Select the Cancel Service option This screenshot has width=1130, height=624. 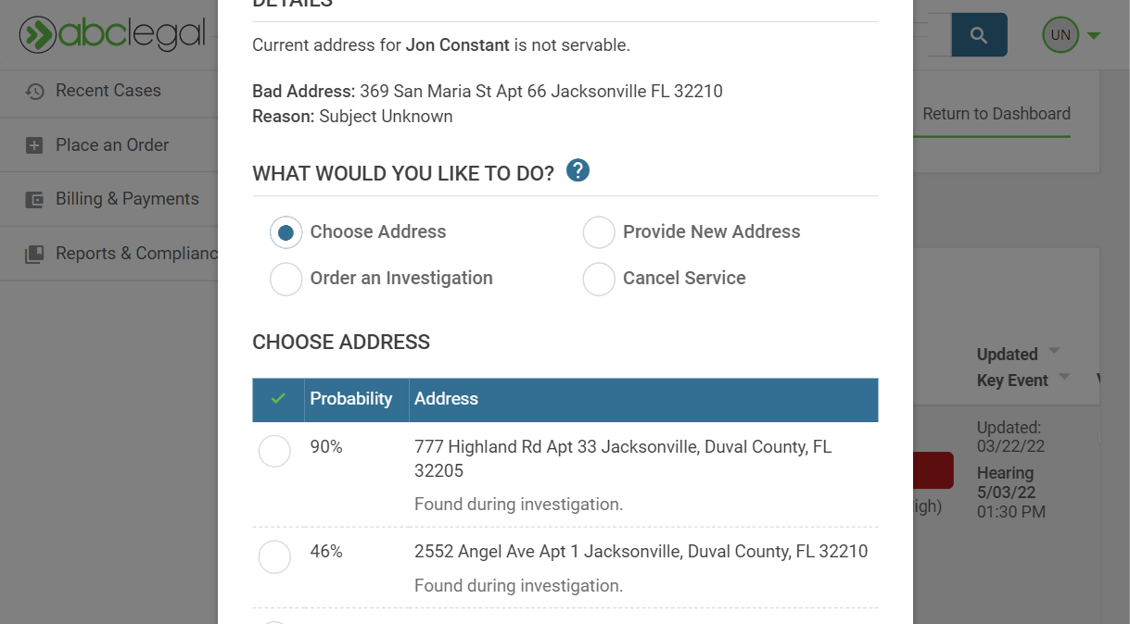[598, 278]
